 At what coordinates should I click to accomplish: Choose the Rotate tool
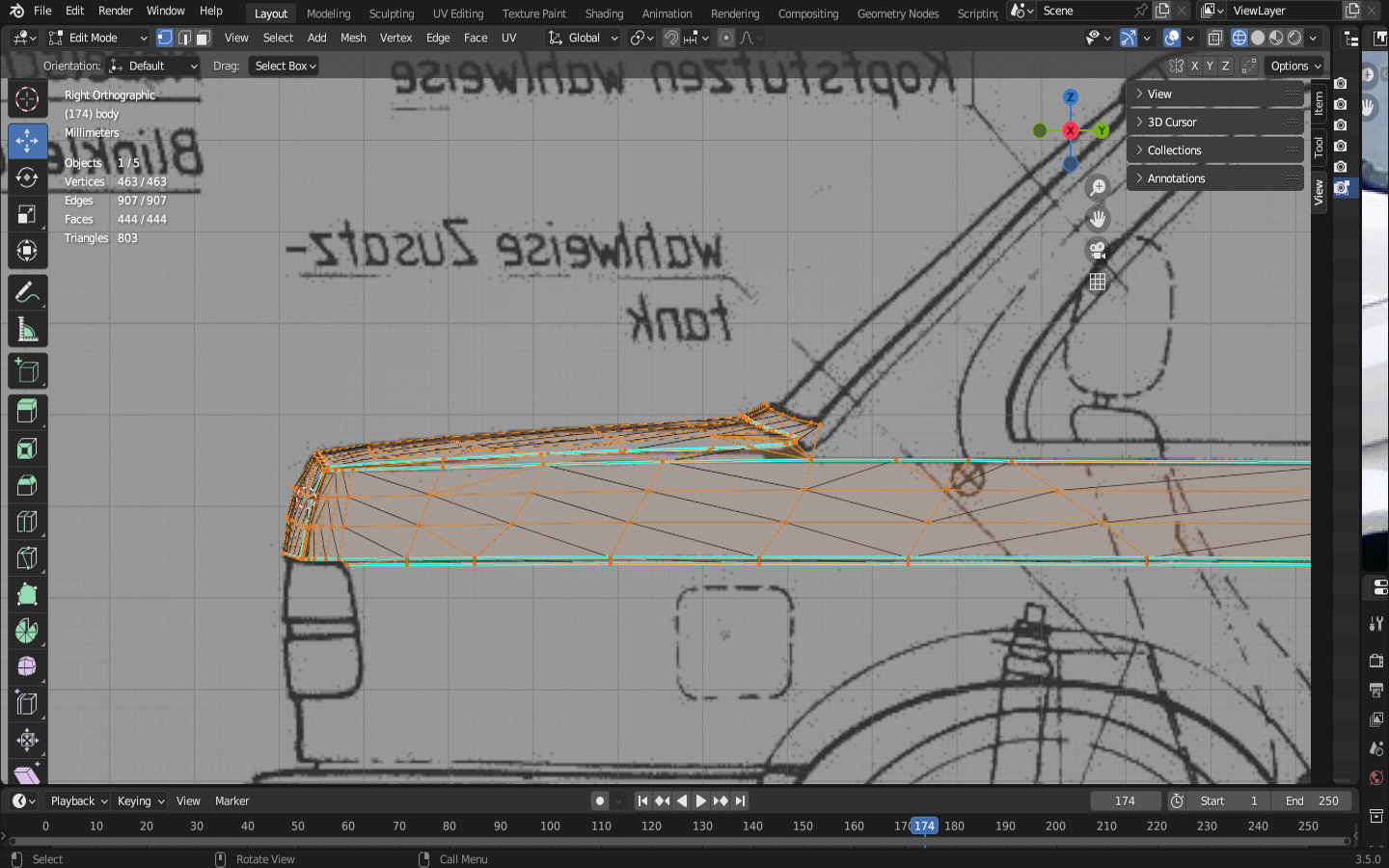[27, 177]
